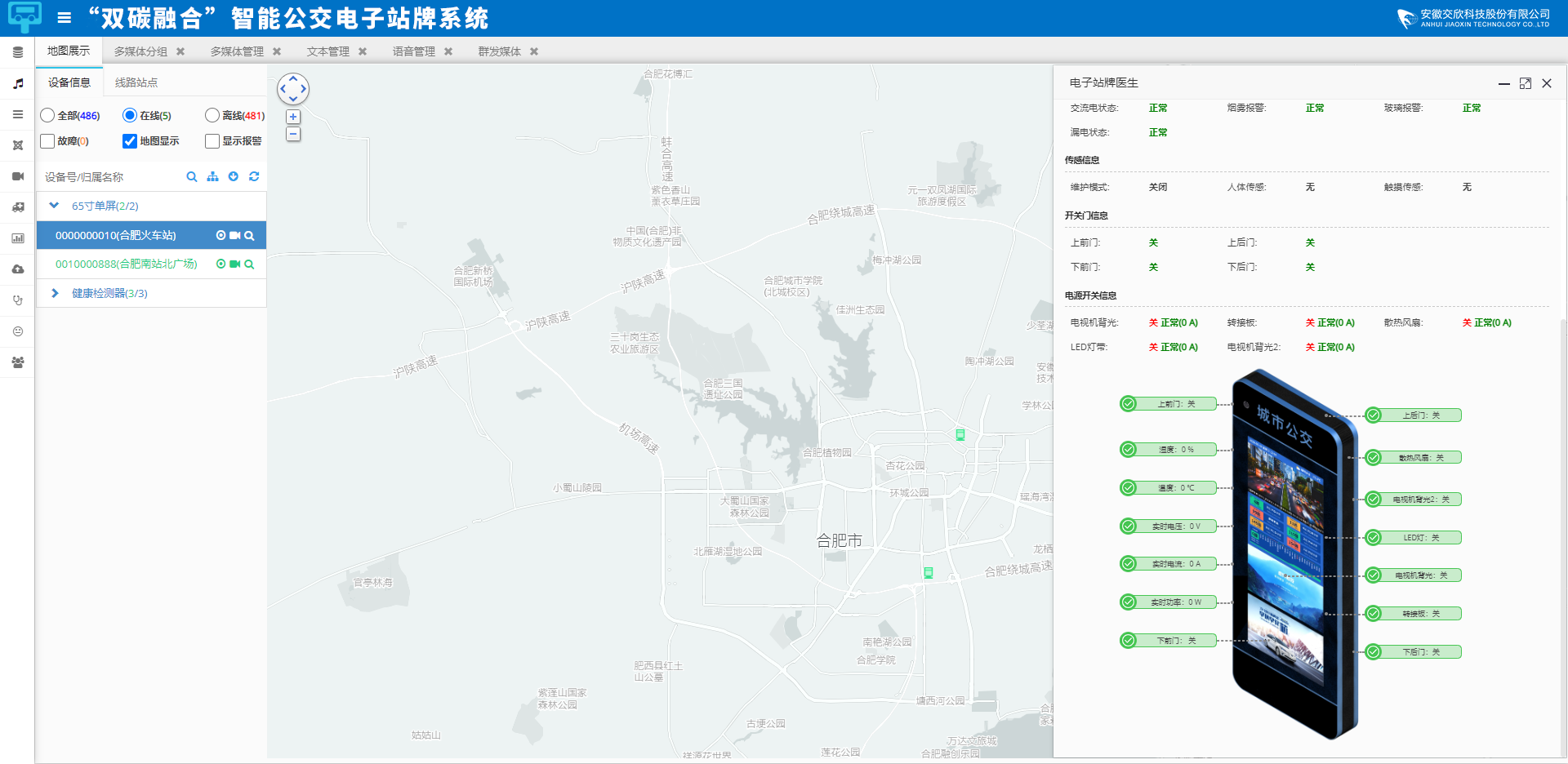
Task: Switch to the 线路站点 tab
Action: [136, 82]
